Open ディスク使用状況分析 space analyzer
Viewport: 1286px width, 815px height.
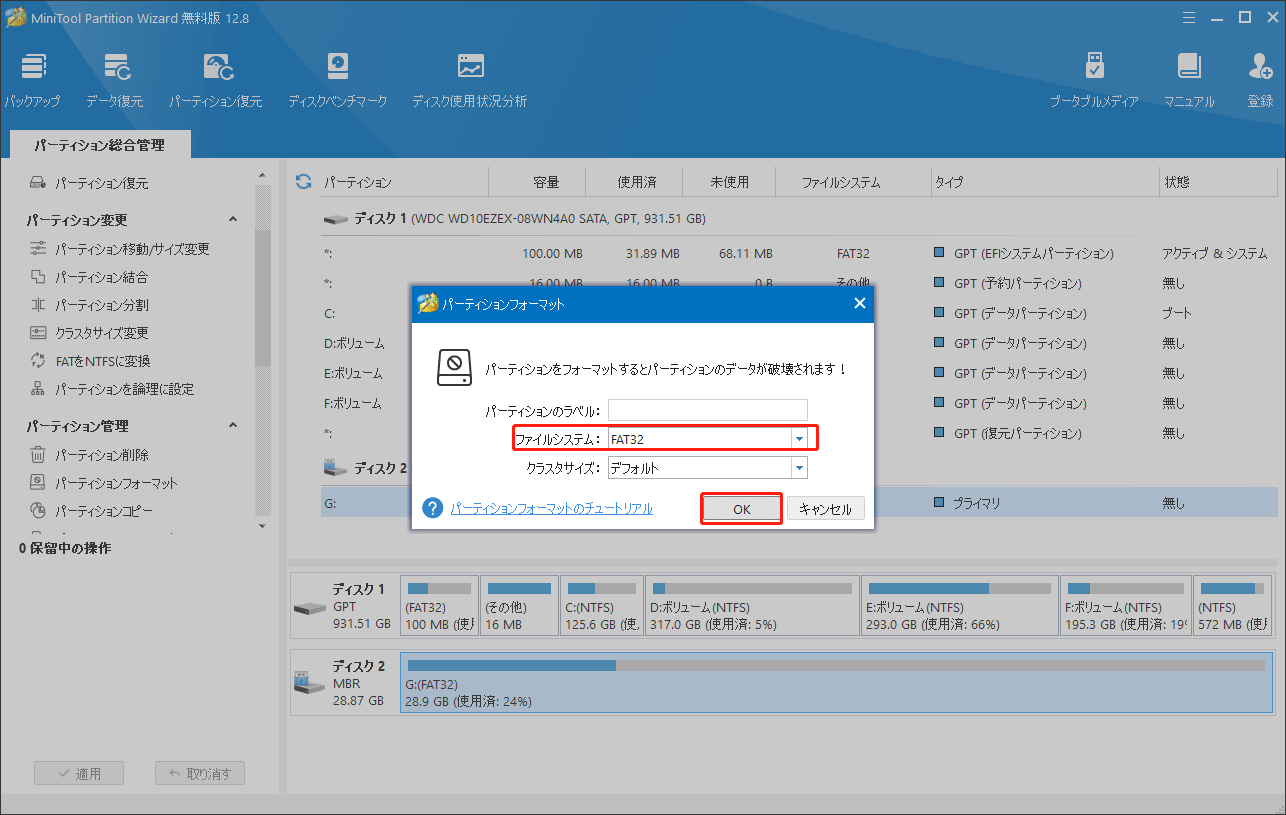(469, 81)
